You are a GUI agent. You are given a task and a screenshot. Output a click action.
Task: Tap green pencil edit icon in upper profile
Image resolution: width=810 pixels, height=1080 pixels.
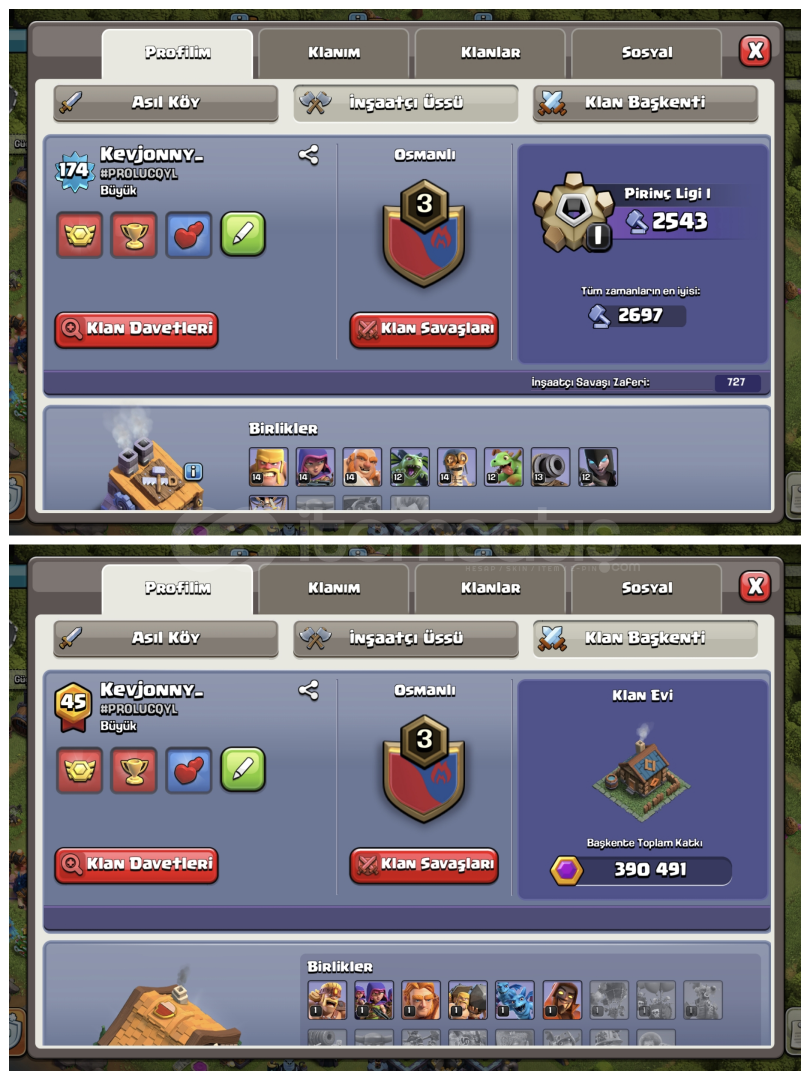(x=242, y=234)
